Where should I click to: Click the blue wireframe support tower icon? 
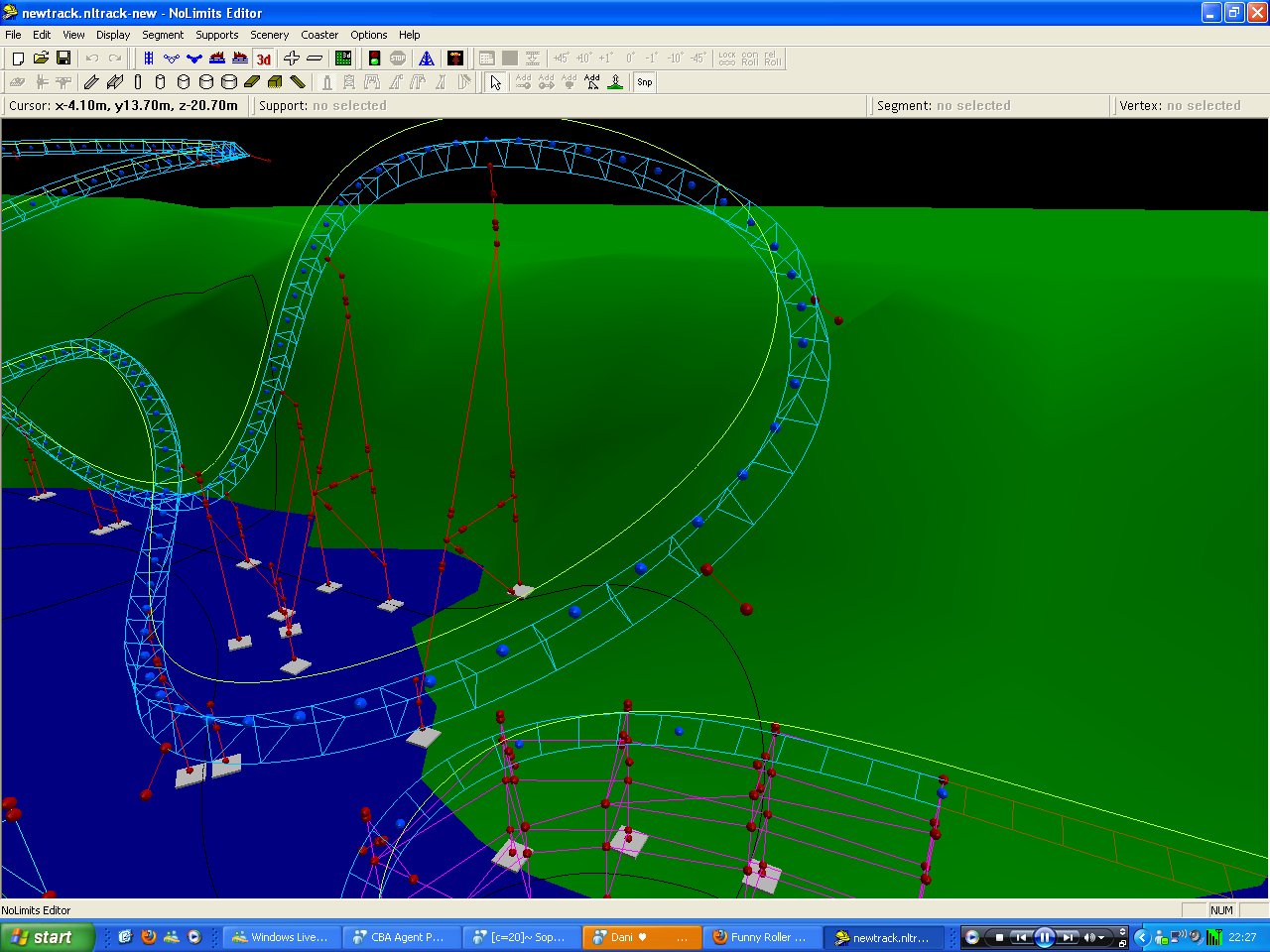click(427, 59)
